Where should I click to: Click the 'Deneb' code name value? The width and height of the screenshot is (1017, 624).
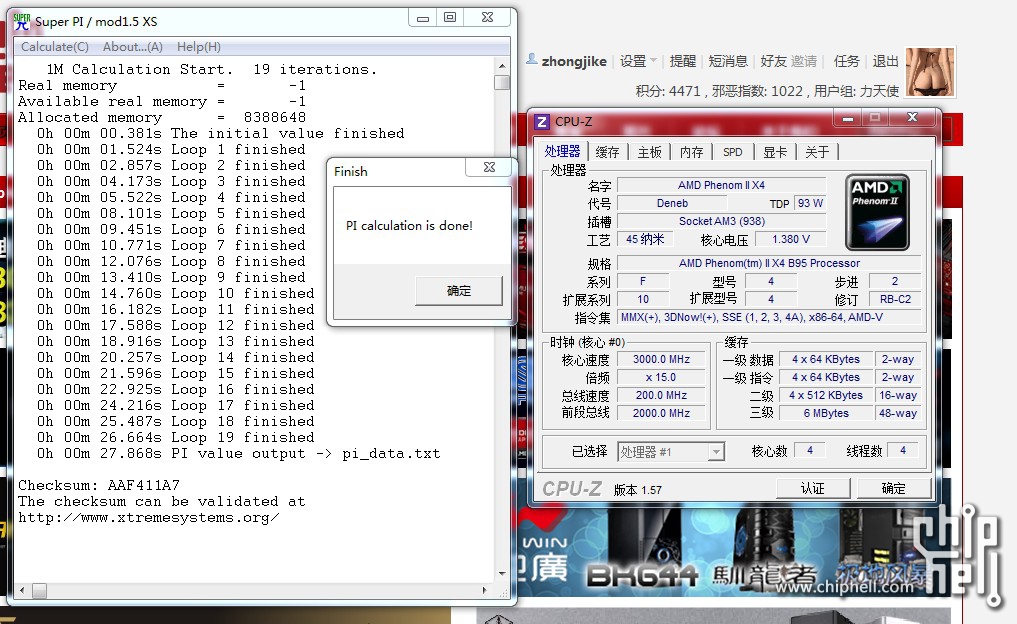coord(672,203)
